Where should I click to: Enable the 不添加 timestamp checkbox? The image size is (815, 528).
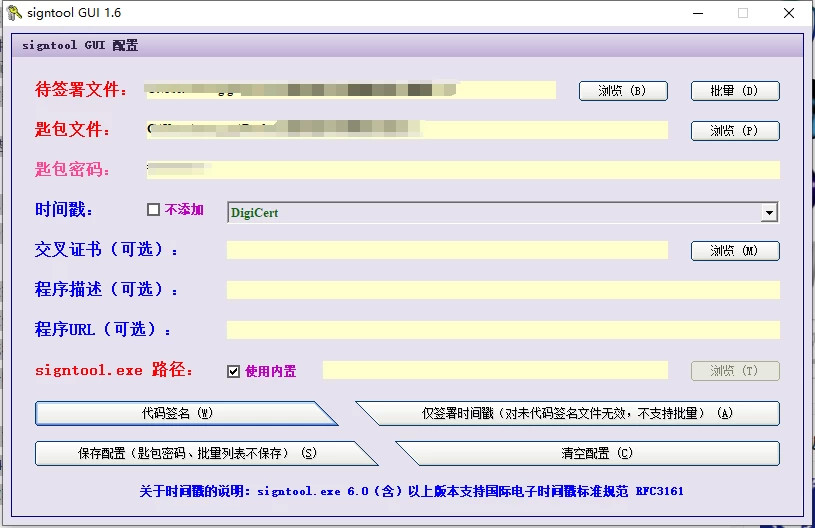(x=153, y=209)
